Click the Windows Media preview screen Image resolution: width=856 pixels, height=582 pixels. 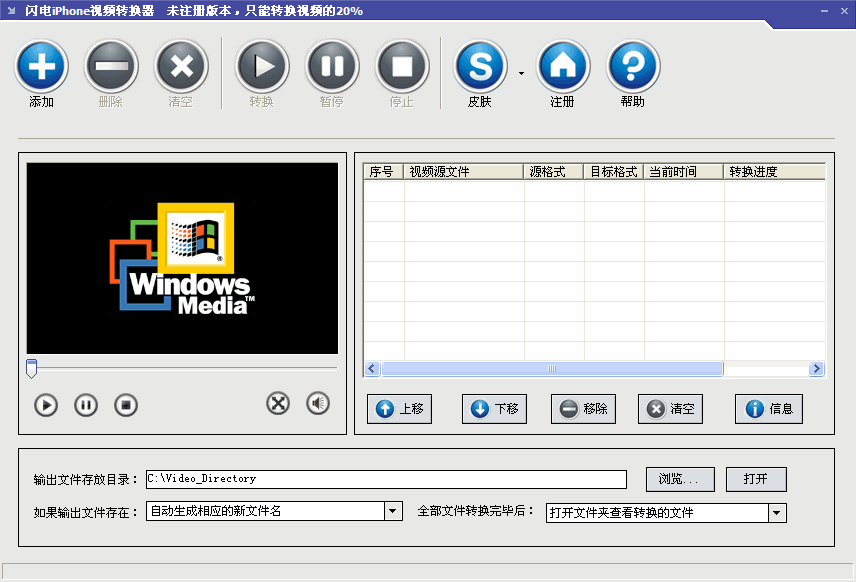[x=182, y=258]
